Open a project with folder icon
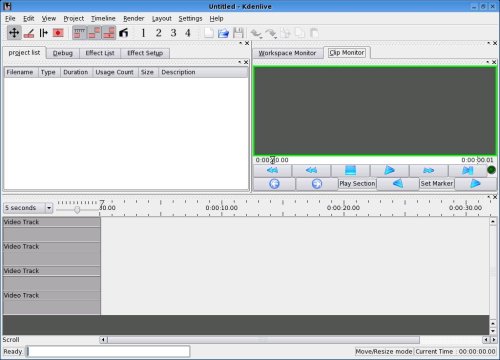Viewport: 500px width, 360px height. [x=223, y=33]
